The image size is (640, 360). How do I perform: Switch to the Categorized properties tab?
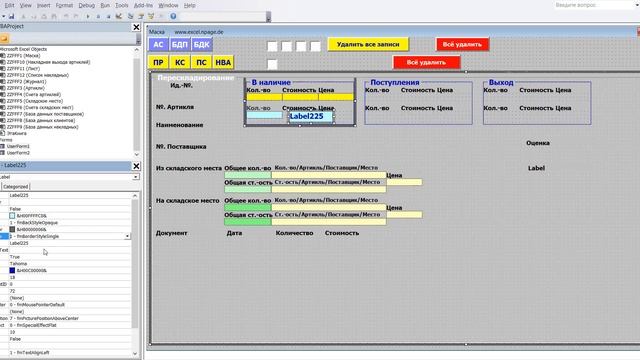(x=16, y=187)
